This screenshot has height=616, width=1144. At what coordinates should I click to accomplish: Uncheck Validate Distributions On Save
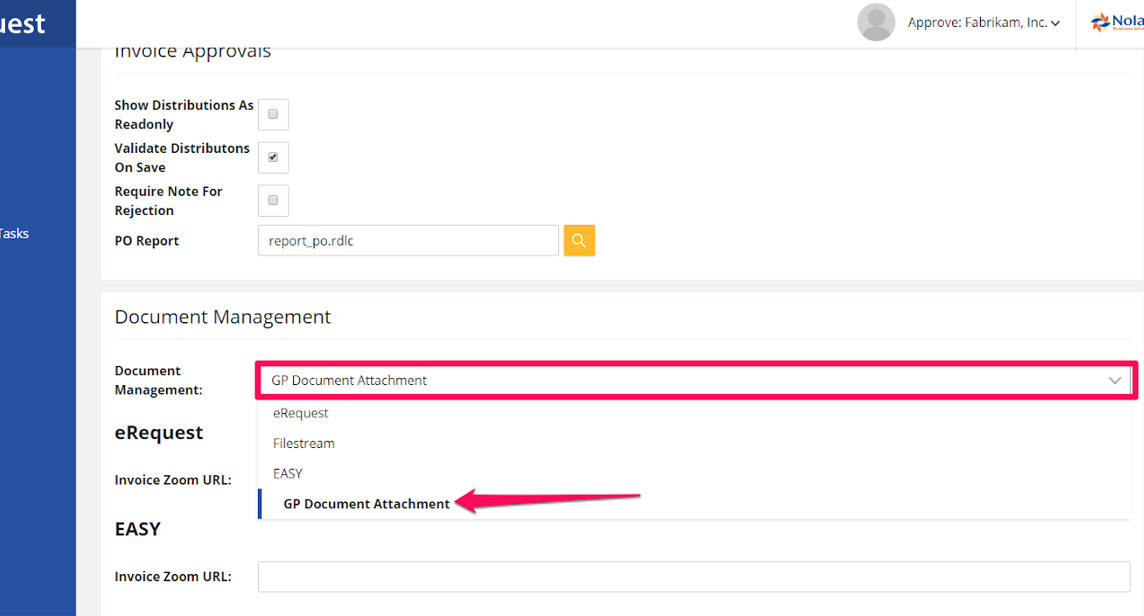pyautogui.click(x=273, y=158)
